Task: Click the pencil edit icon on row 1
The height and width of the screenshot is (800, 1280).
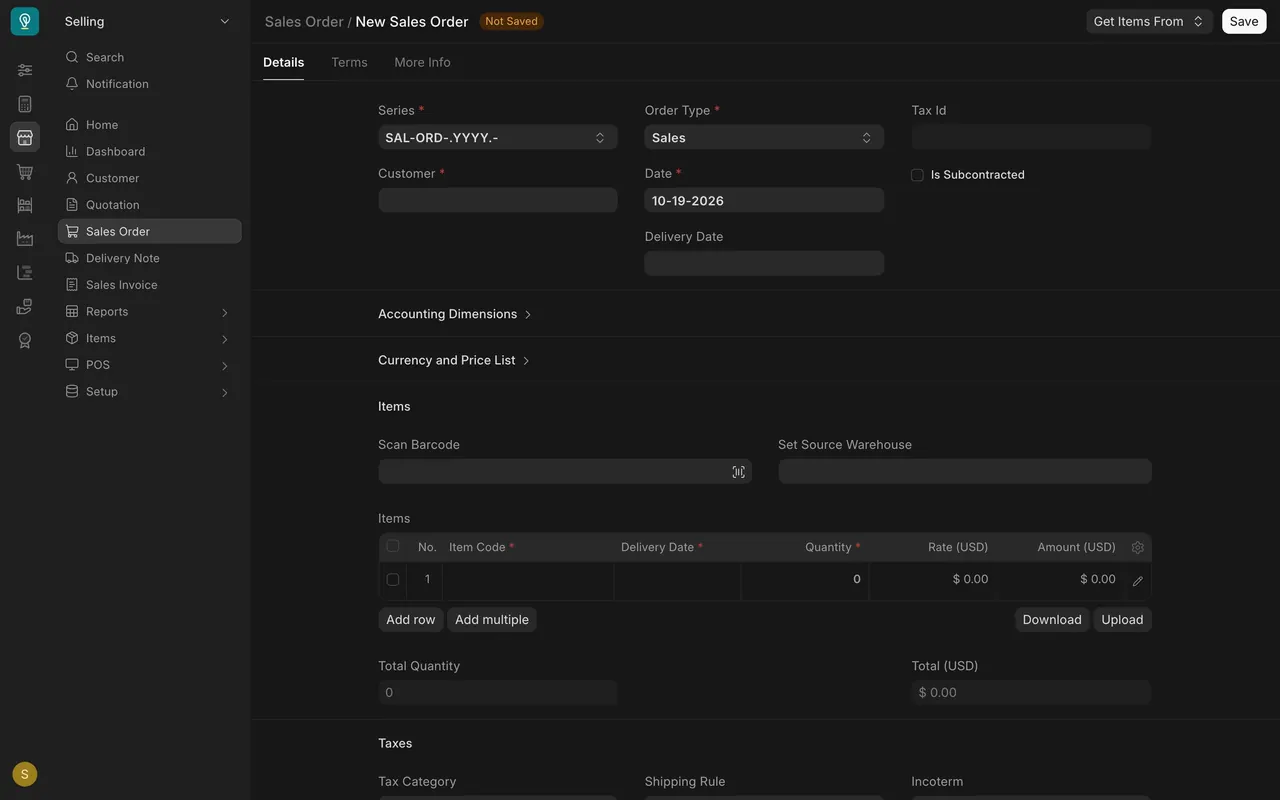Action: point(1137,581)
